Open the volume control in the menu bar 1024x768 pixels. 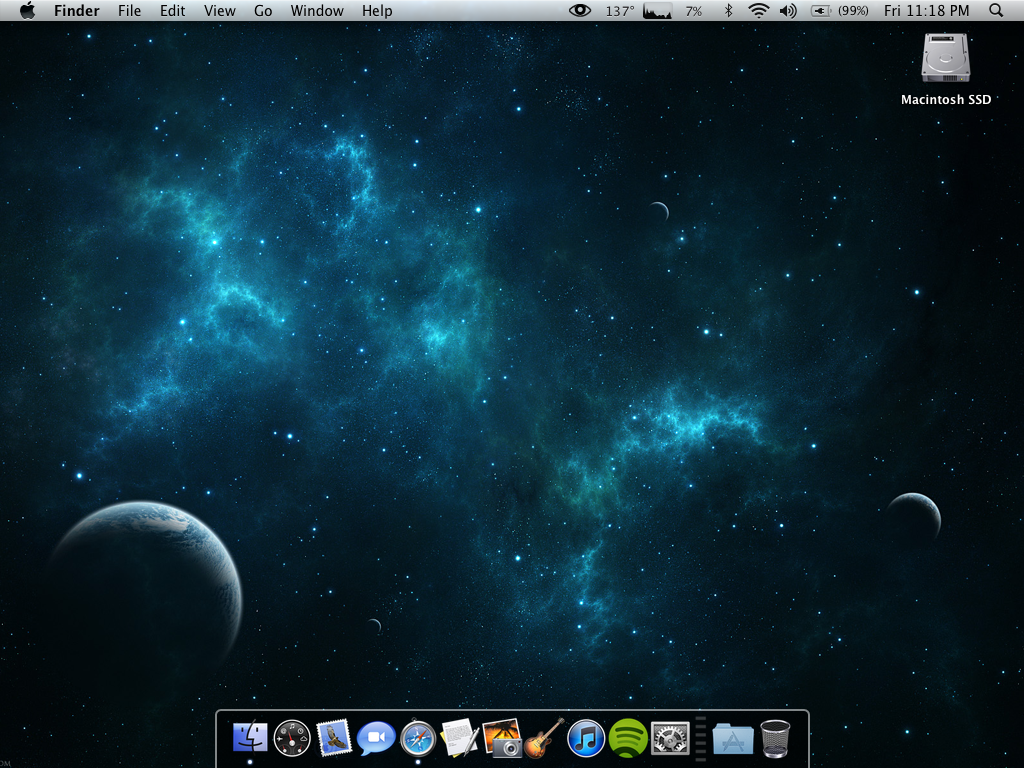click(x=788, y=10)
